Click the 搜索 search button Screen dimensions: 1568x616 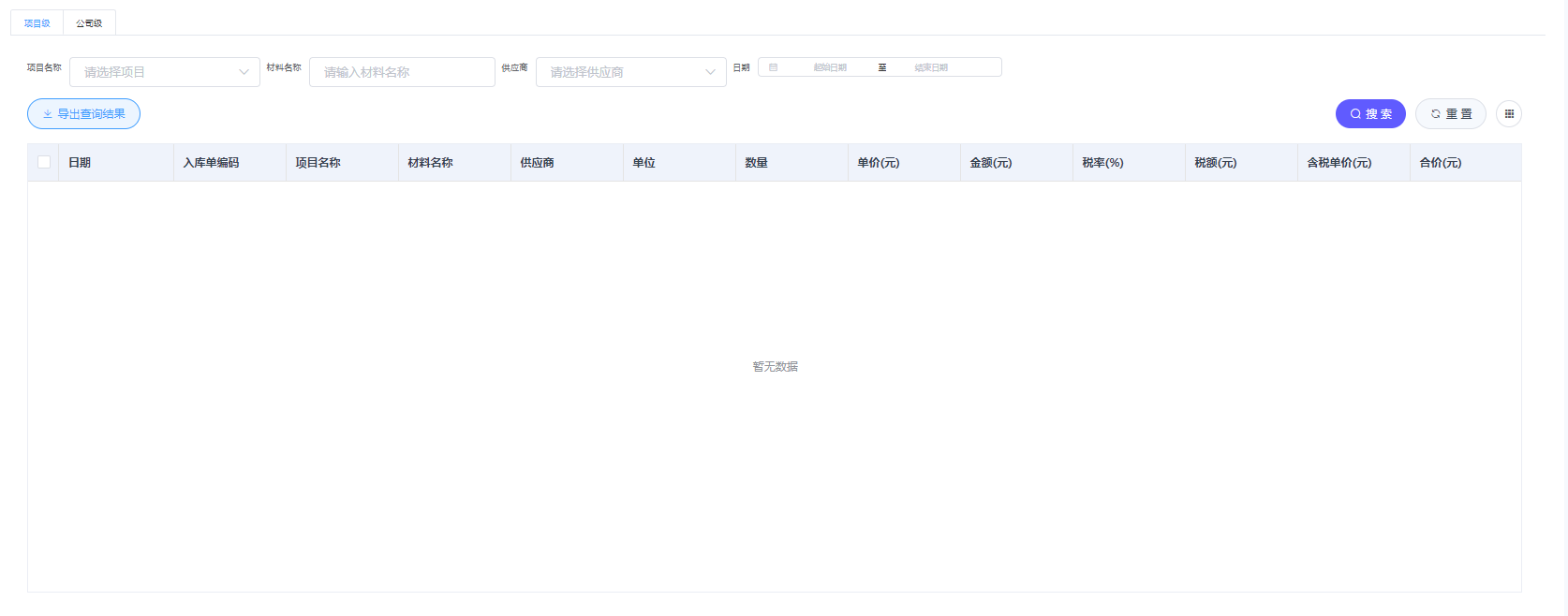coord(1370,114)
